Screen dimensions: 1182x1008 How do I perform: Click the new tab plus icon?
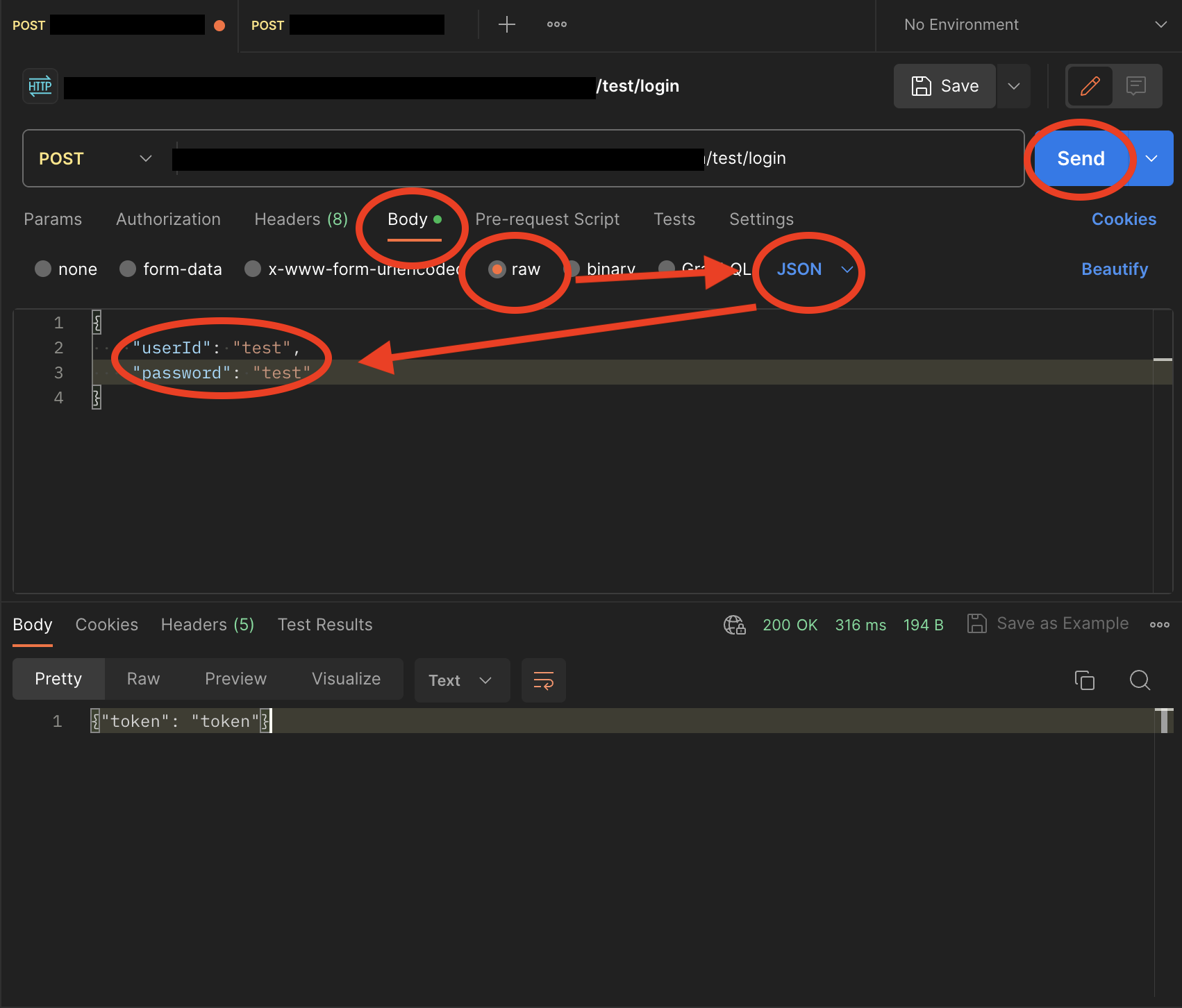507,25
